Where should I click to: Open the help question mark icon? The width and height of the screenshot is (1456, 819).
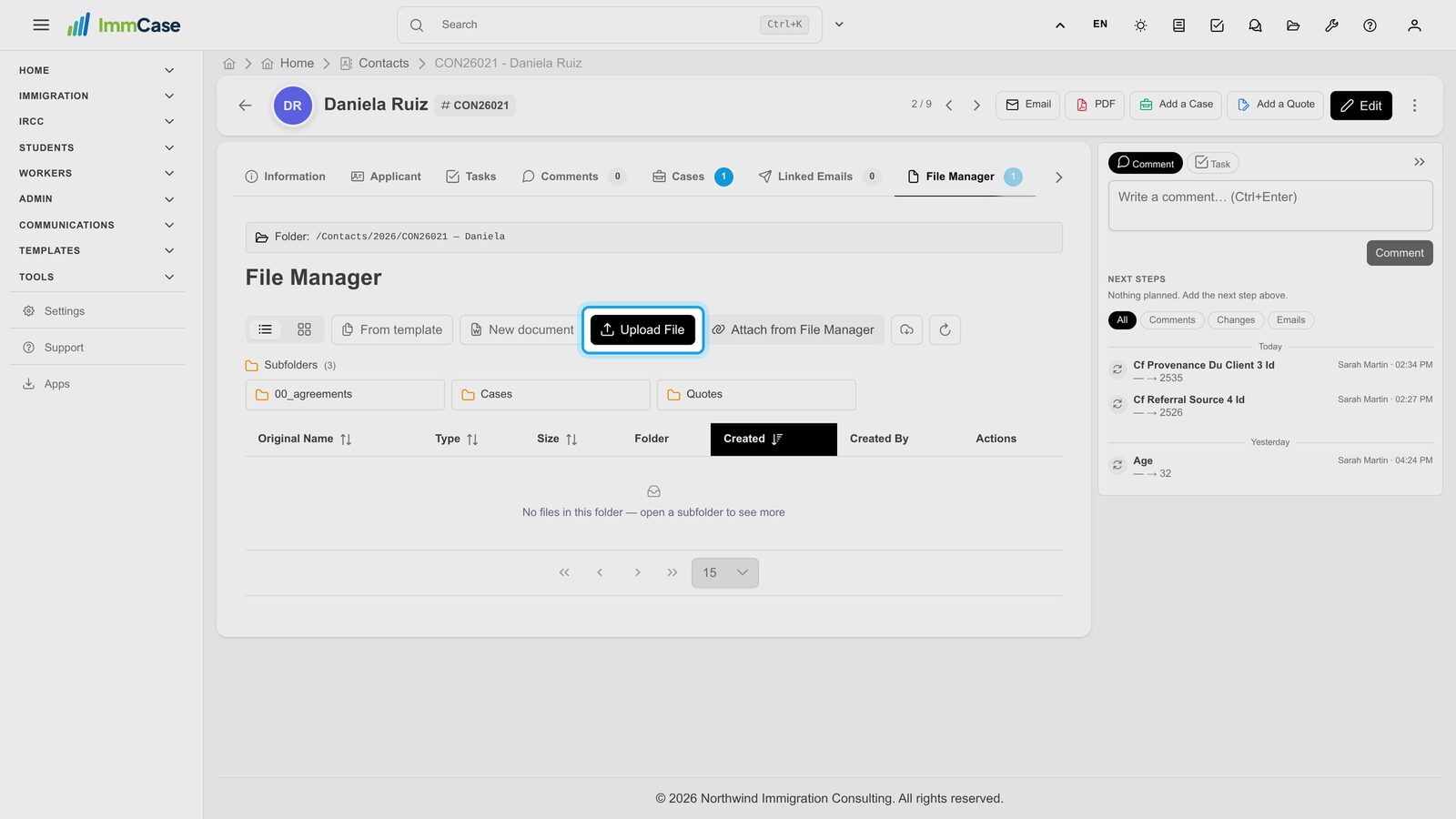tap(1370, 25)
